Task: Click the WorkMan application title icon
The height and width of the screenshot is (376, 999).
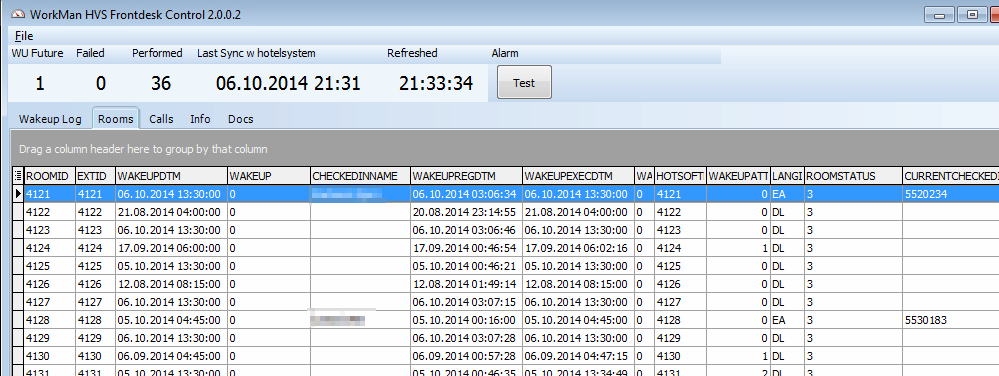Action: tap(18, 15)
